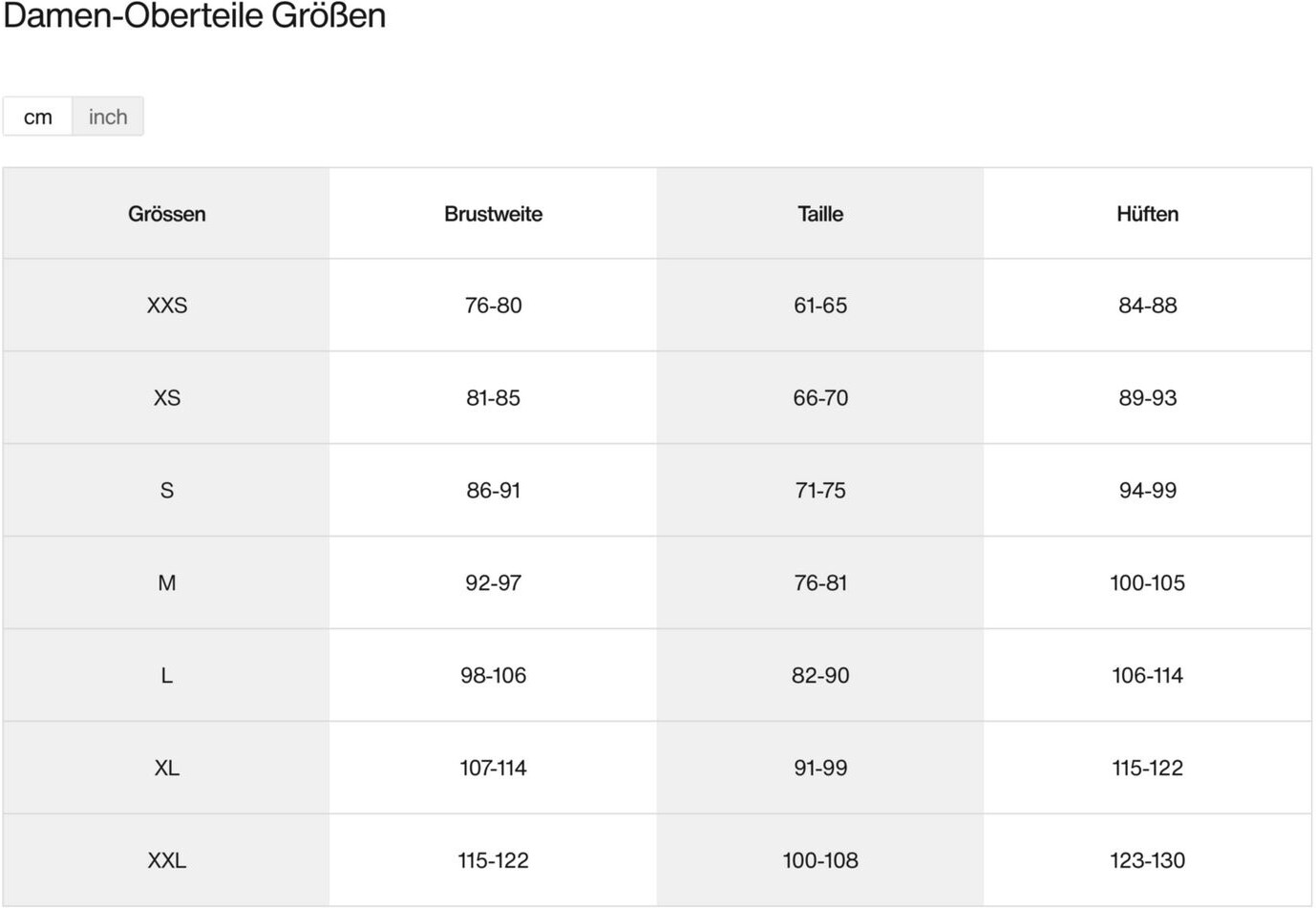Click the Hüften column header

[1147, 214]
